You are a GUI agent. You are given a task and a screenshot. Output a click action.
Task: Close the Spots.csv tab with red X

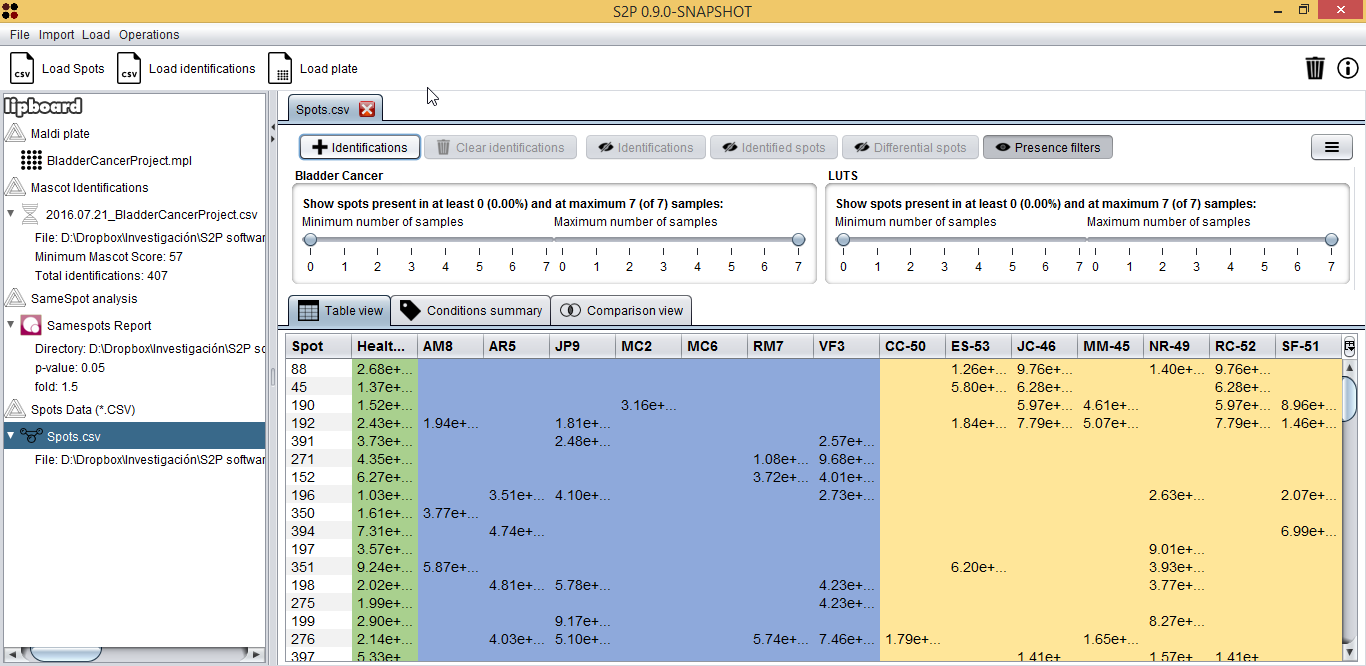coord(367,110)
